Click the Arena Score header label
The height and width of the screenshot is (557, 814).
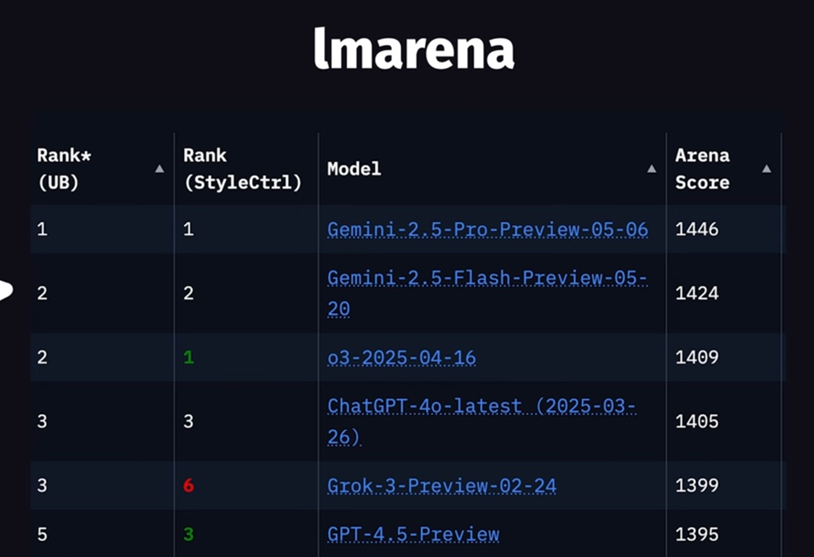click(702, 169)
